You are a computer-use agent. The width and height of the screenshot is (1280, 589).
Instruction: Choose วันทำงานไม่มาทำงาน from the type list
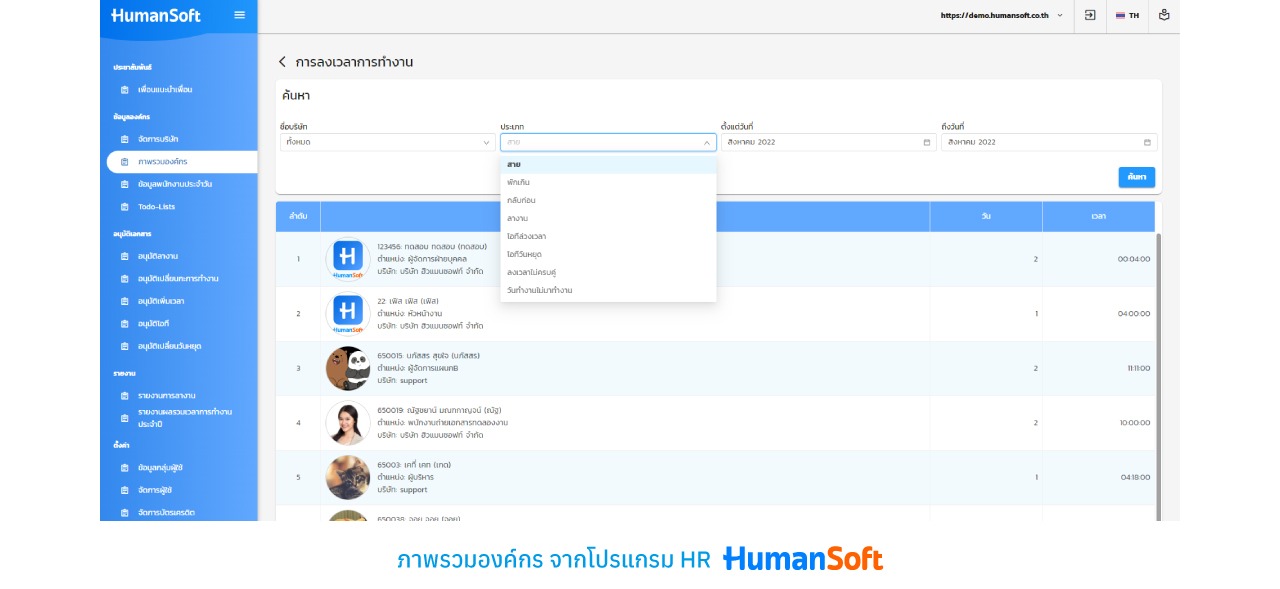[608, 290]
